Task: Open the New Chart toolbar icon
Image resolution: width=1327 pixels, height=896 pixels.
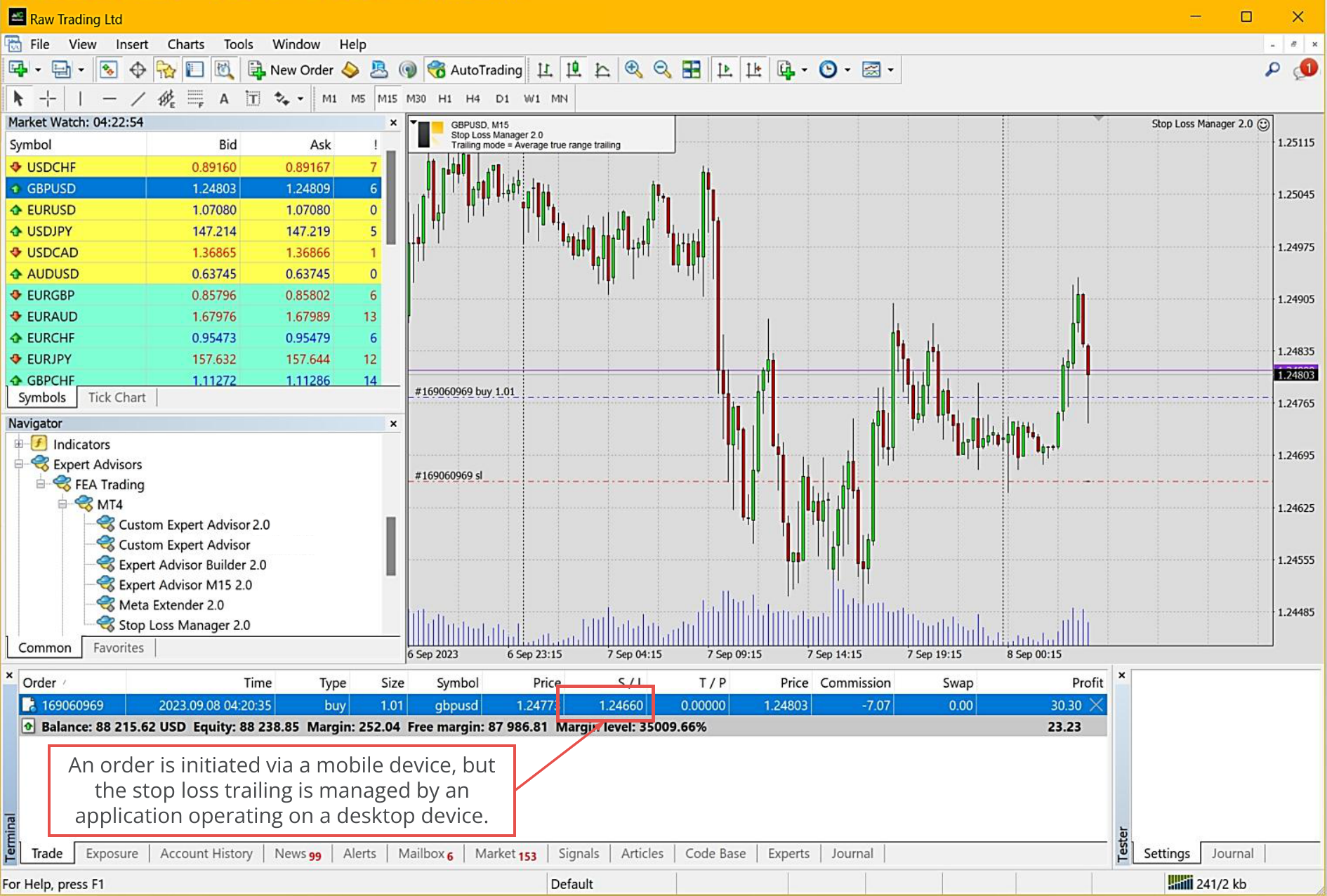Action: pyautogui.click(x=18, y=70)
